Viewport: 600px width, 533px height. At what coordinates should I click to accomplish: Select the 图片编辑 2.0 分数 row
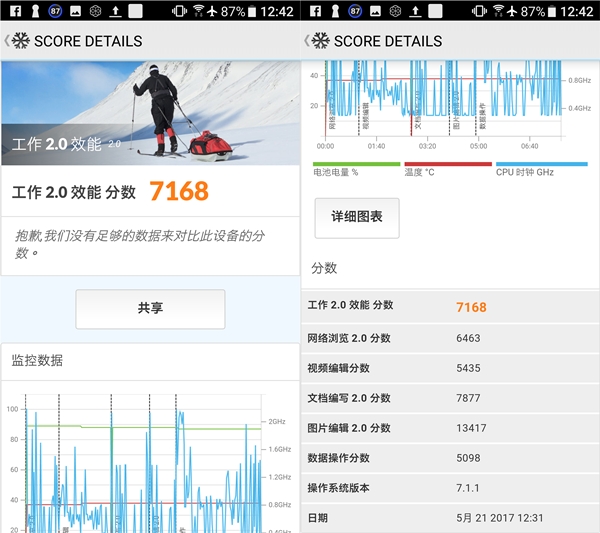coord(448,428)
